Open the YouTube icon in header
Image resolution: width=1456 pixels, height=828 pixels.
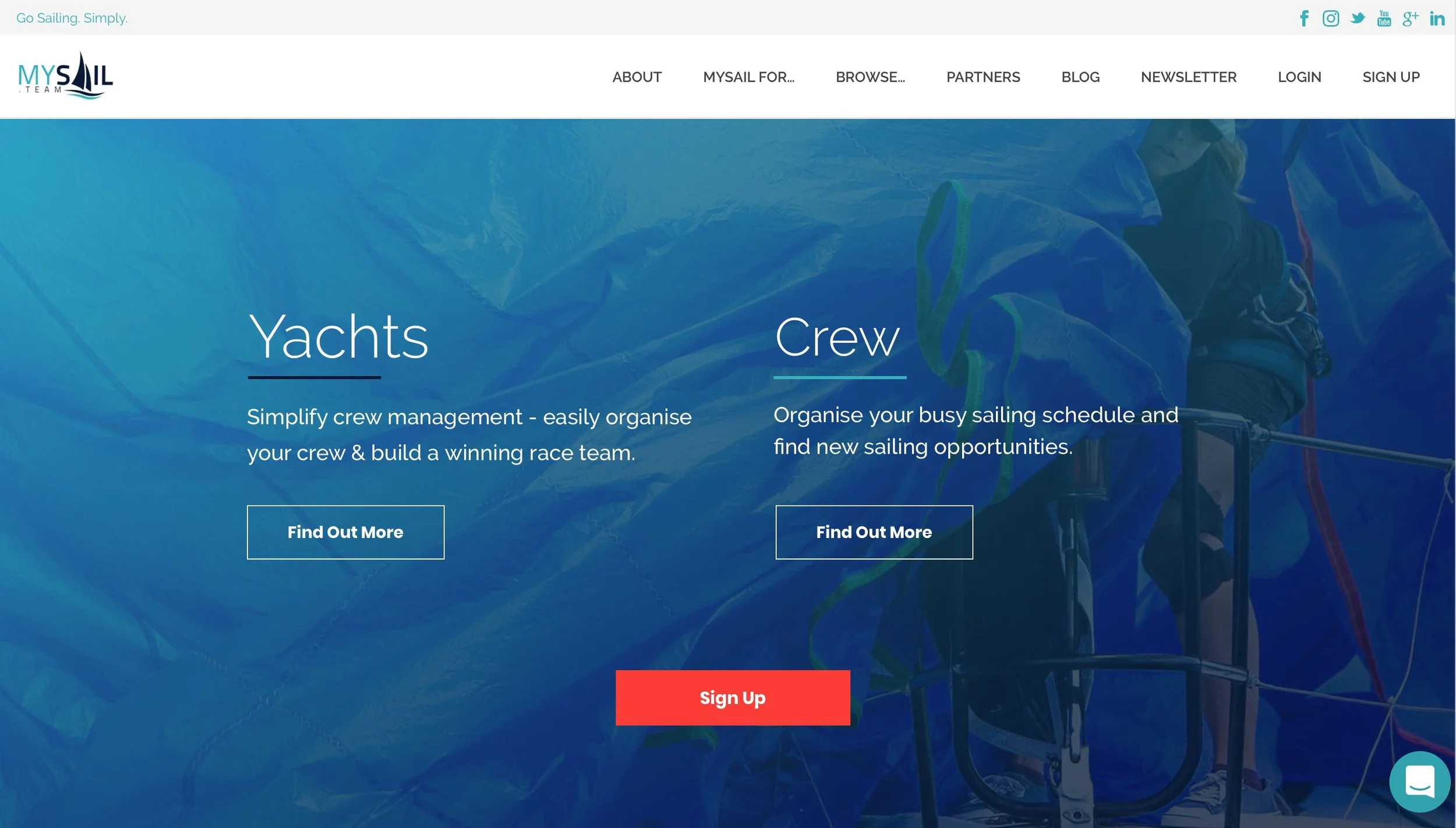[x=1384, y=19]
